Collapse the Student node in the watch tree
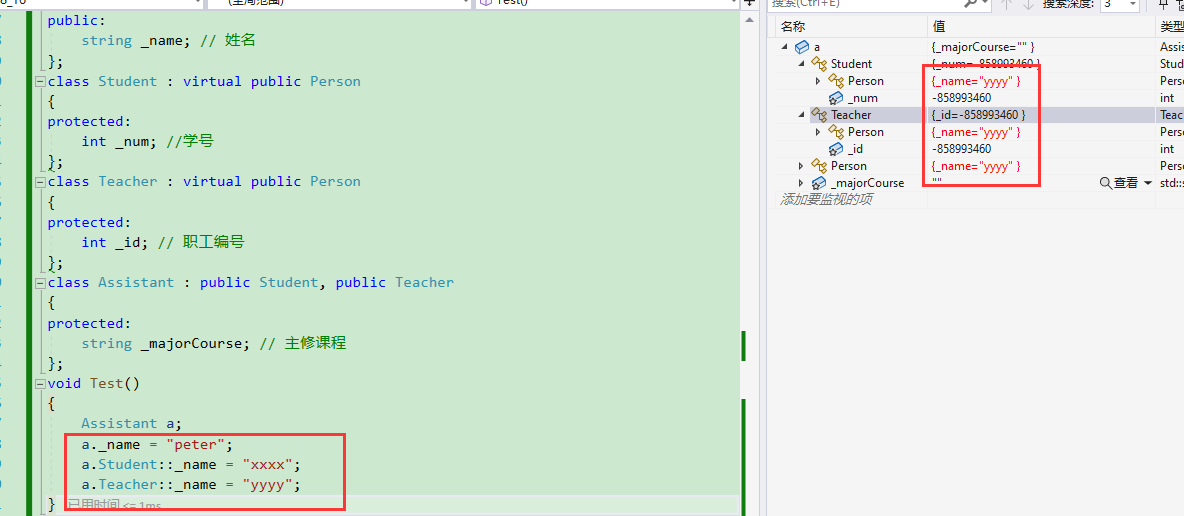Image resolution: width=1184 pixels, height=516 pixels. (802, 64)
